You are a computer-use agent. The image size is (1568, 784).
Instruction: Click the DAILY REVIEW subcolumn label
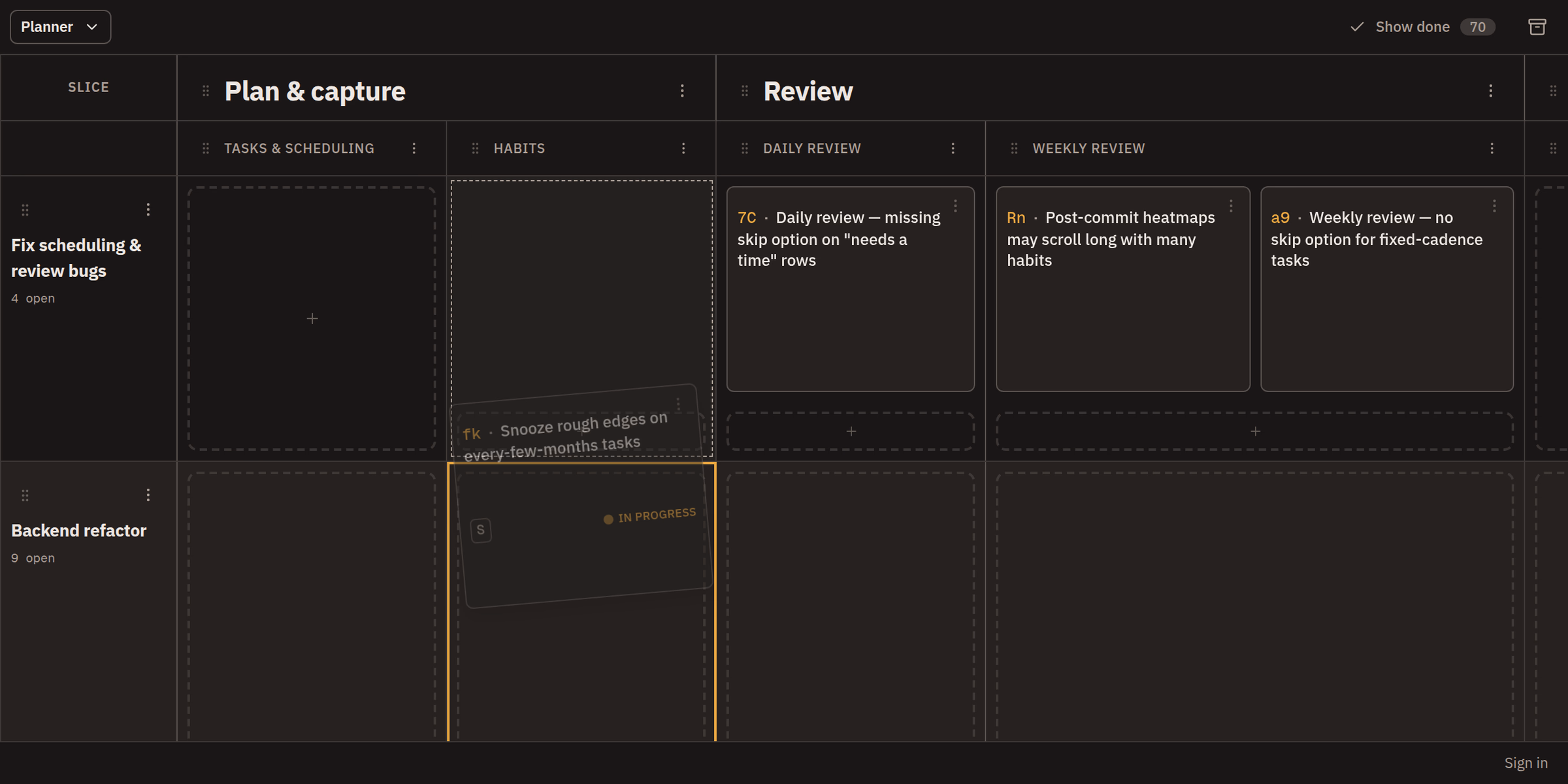click(x=812, y=148)
